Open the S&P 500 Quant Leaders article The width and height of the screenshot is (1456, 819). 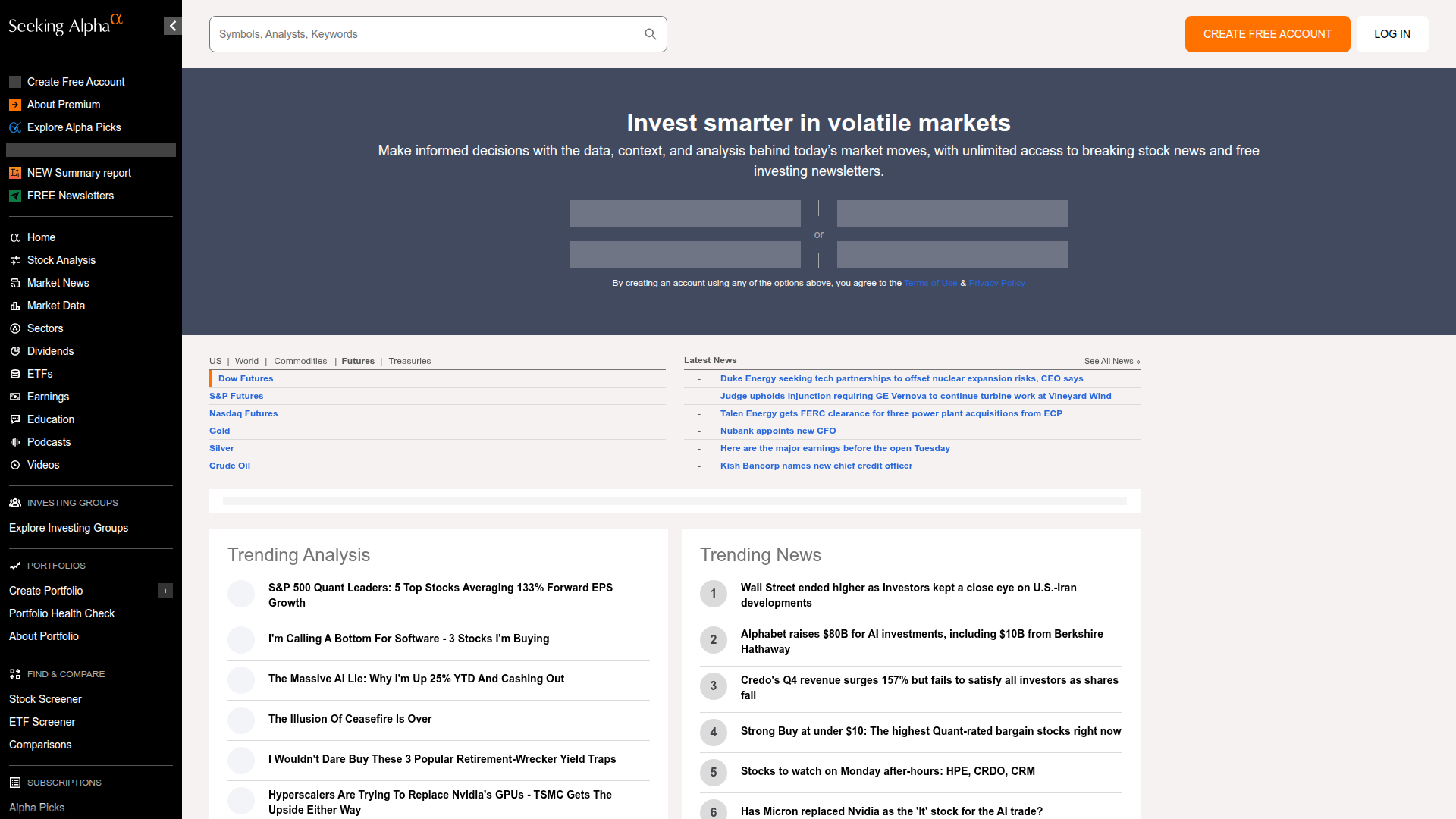[x=441, y=595]
